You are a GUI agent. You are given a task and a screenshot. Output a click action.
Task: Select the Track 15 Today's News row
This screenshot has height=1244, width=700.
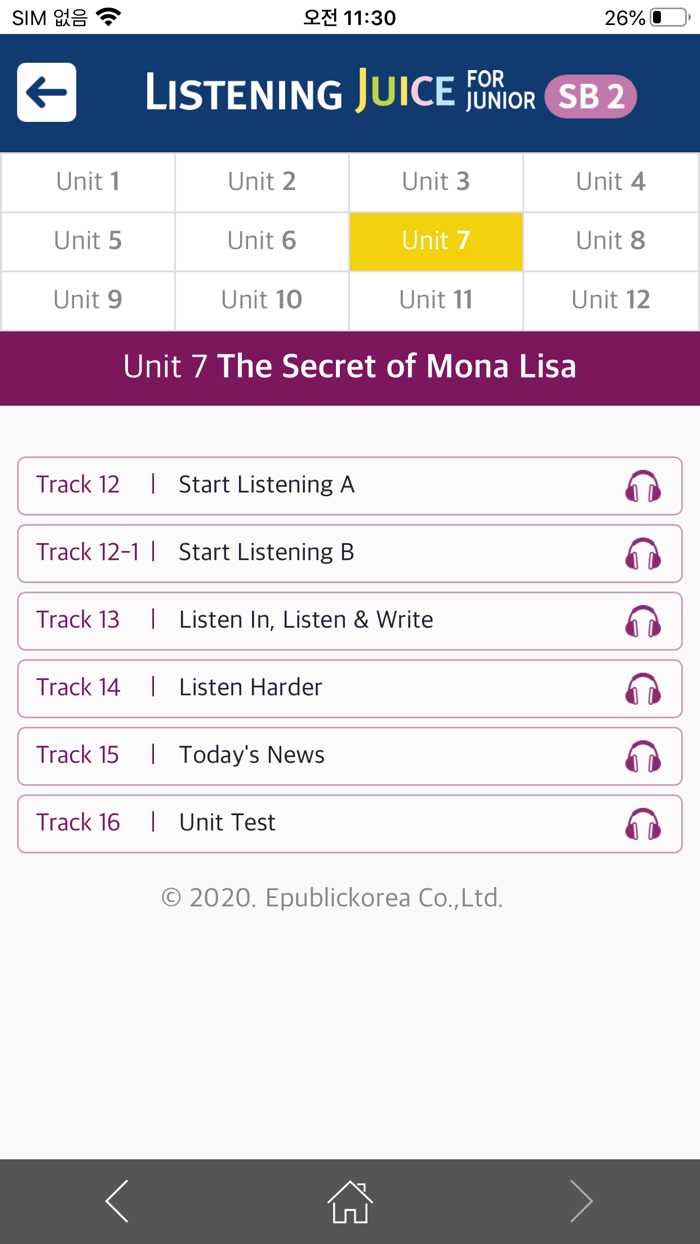300,755
